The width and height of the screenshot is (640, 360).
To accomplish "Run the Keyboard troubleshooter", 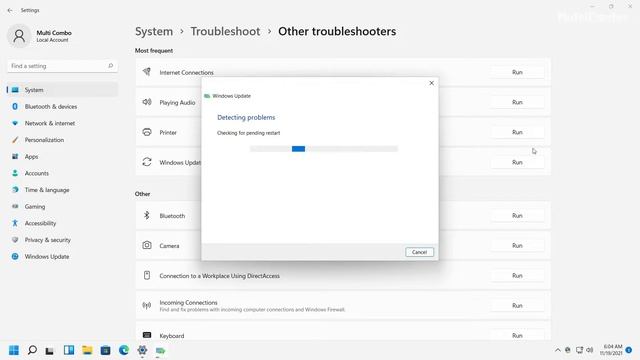I will pos(517,336).
